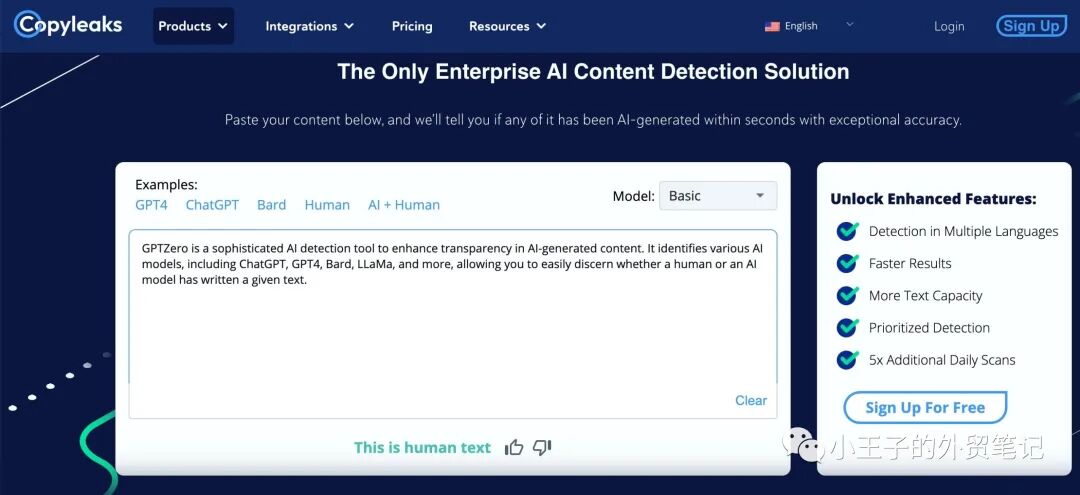The image size is (1080, 495).
Task: Click checkmark beside Prioritized Detection
Action: [x=847, y=328]
